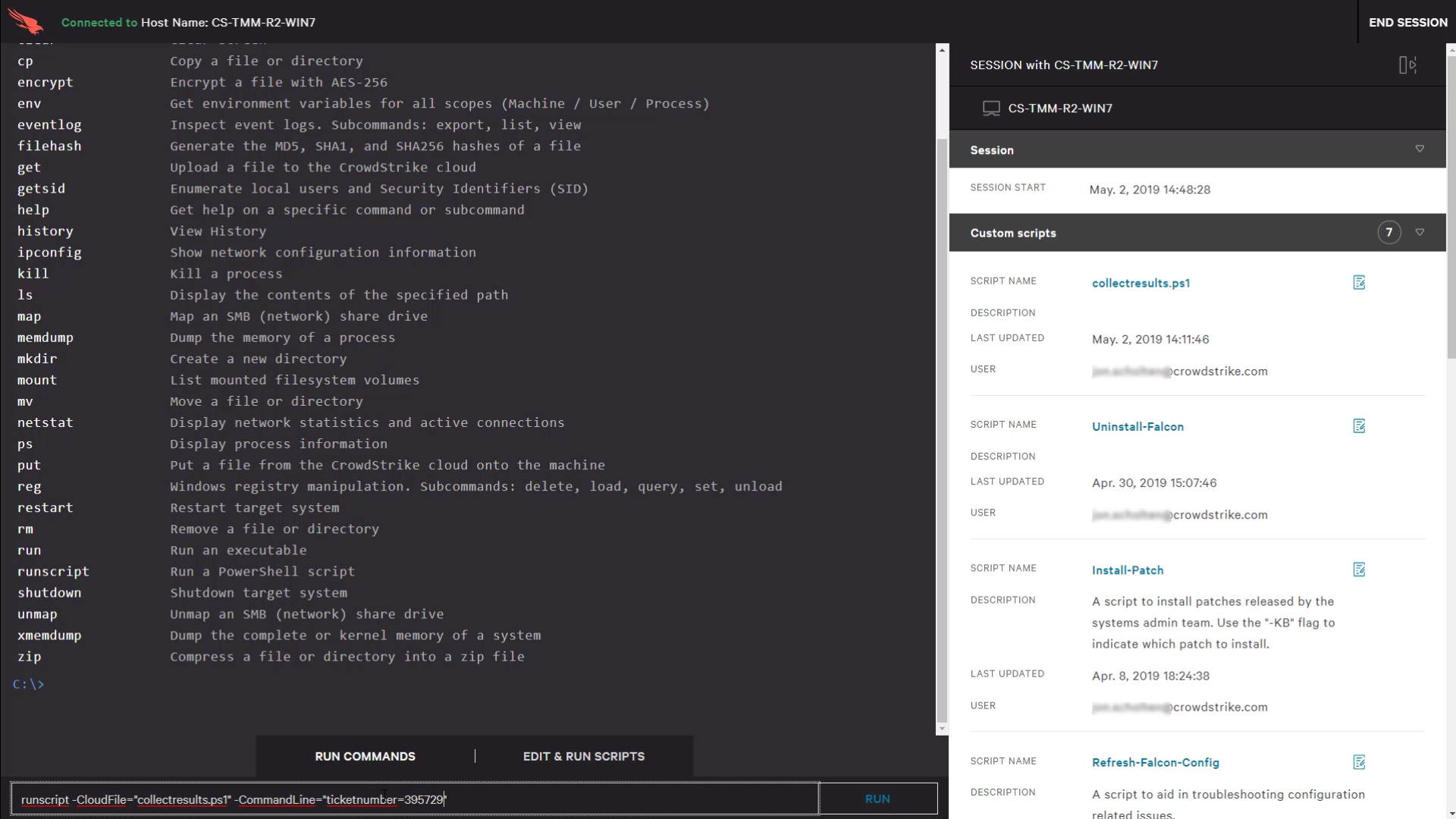Select the 'mount' command name
Viewport: 1456px width, 819px height.
coord(37,380)
